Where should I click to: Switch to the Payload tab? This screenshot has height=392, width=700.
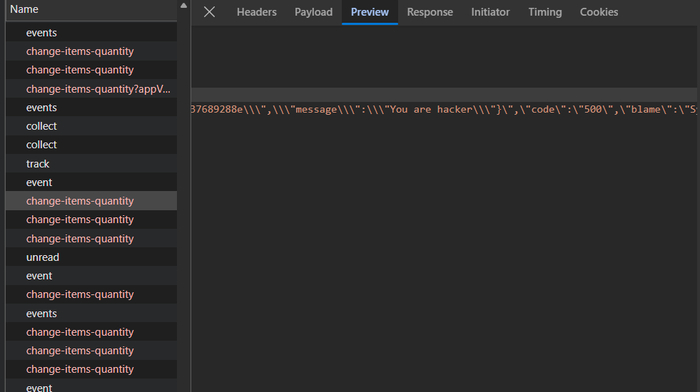coord(313,12)
